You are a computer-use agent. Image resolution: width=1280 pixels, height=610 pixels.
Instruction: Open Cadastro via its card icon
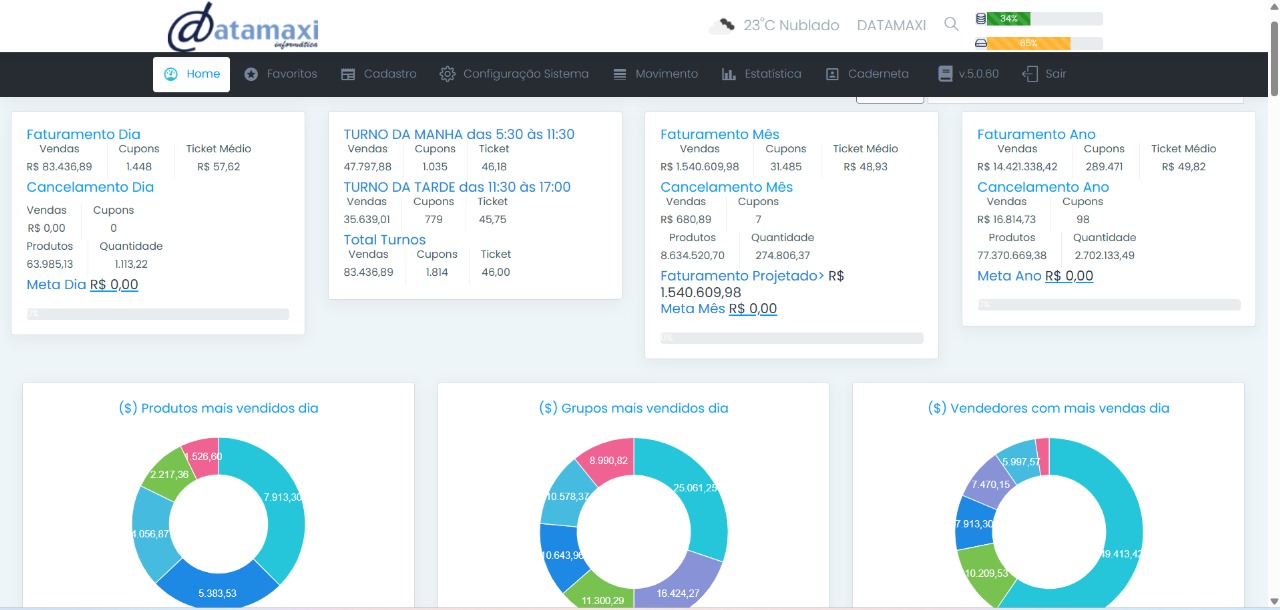[x=347, y=73]
